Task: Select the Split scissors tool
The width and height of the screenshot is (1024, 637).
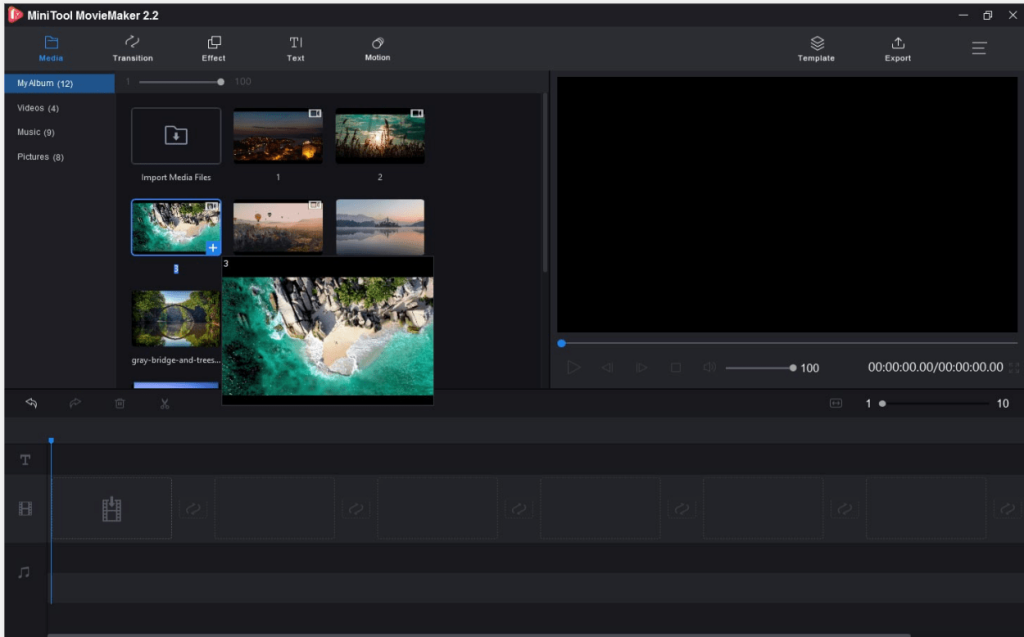Action: click(x=164, y=403)
